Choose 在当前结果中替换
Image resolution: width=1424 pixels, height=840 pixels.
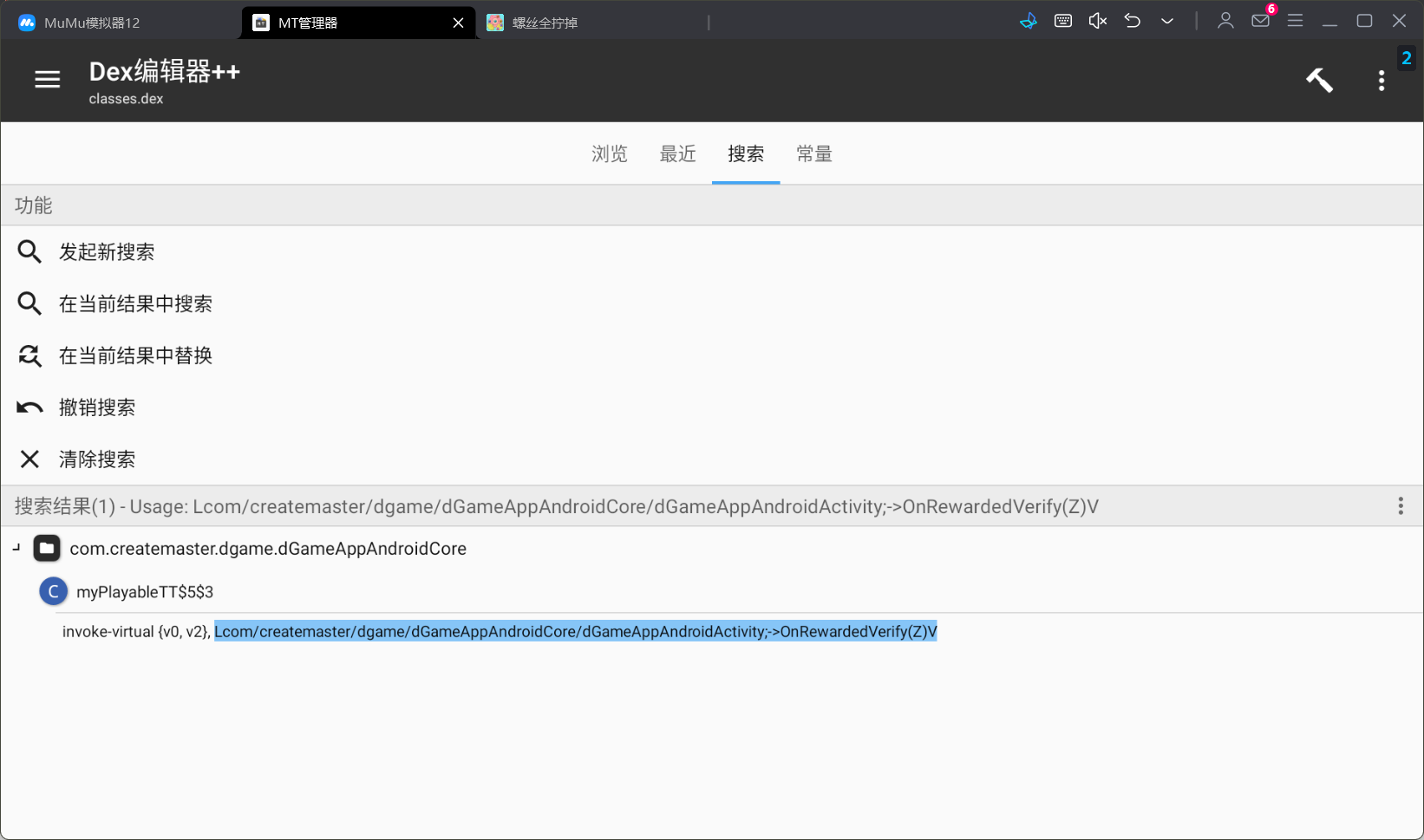712,355
